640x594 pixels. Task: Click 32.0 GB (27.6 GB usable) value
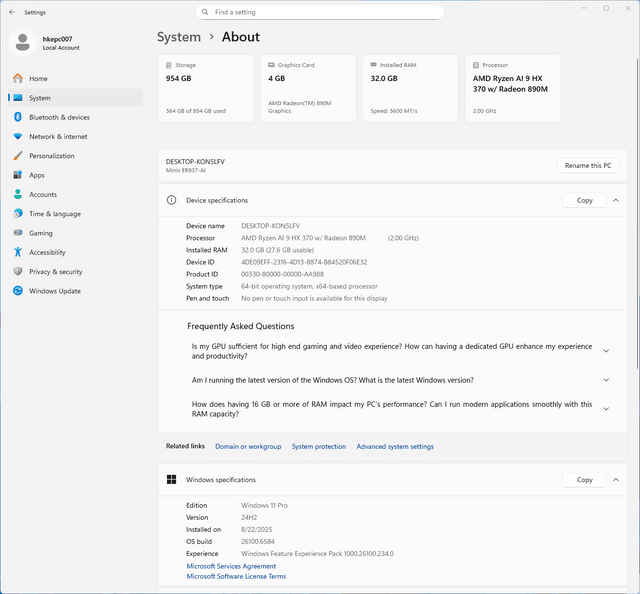[x=278, y=250]
